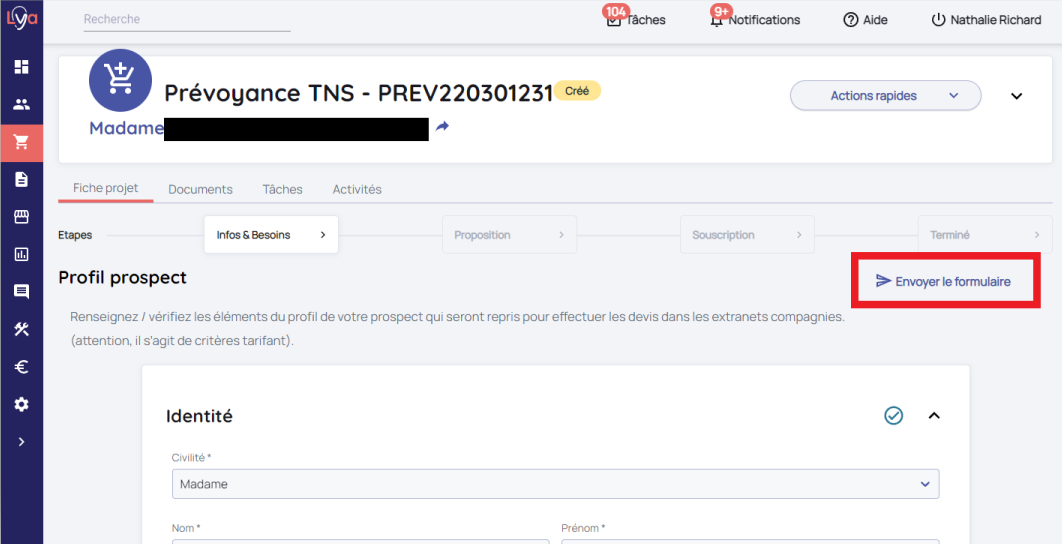Click the tools wrench icon in sidebar
Viewport: 1062px width, 544px height.
(x=21, y=329)
